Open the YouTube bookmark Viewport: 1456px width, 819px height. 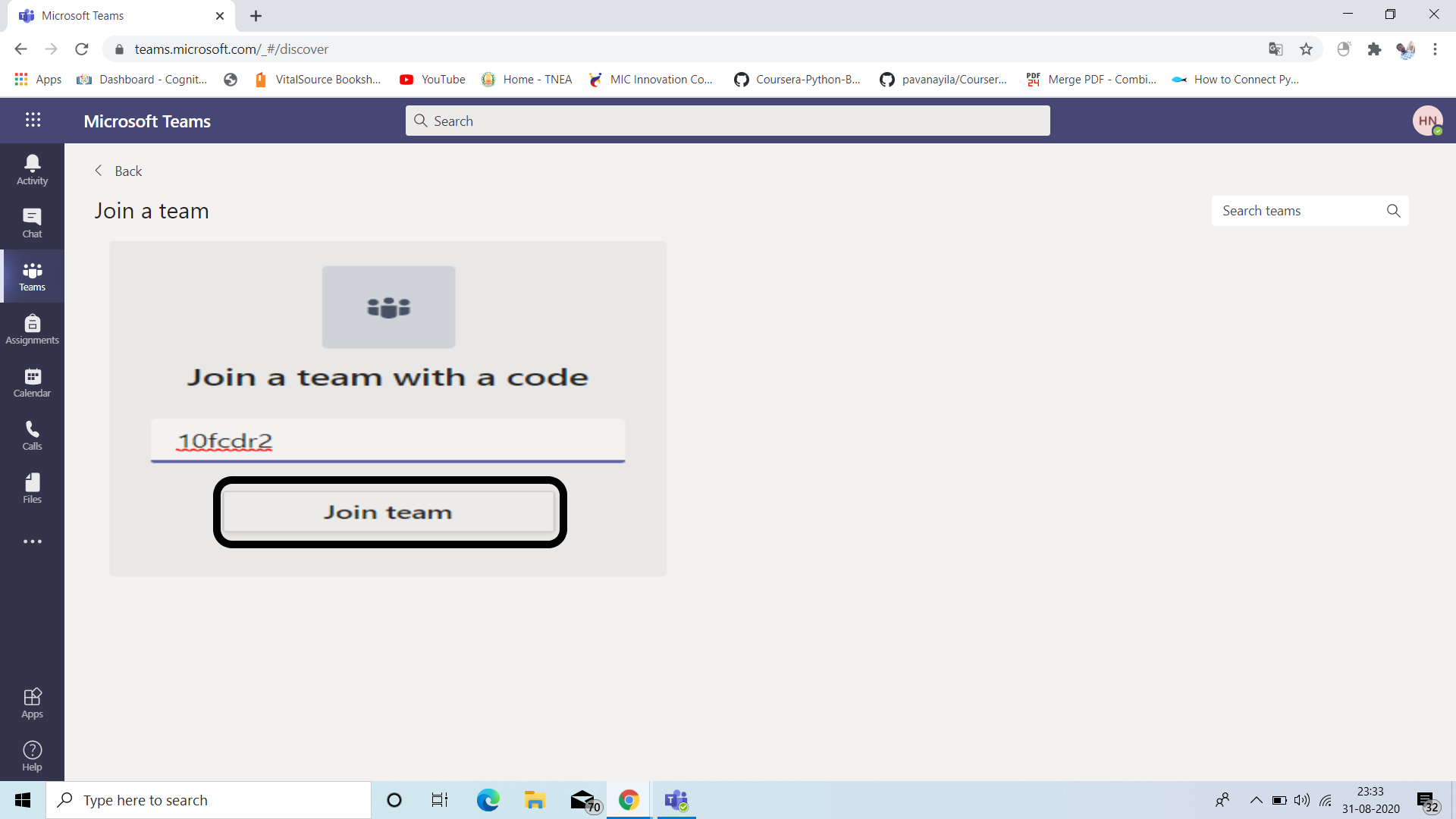click(431, 79)
